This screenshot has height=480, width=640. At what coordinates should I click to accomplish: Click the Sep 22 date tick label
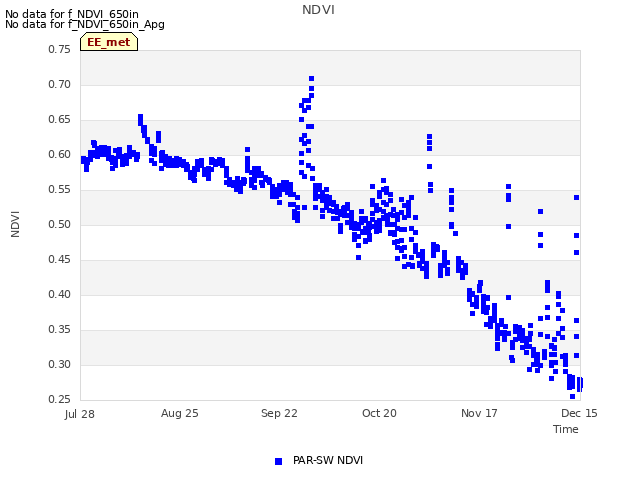pos(279,413)
